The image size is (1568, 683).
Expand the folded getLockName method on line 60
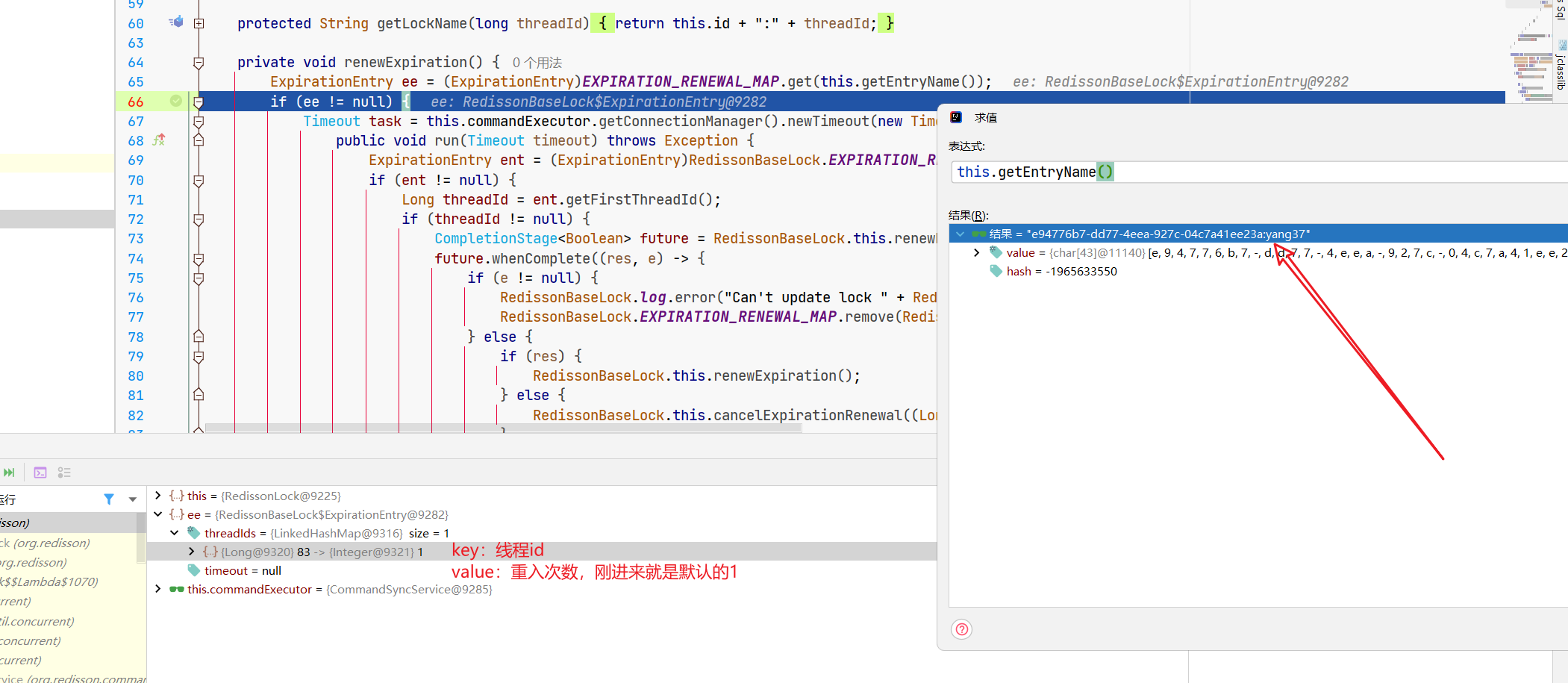[199, 23]
